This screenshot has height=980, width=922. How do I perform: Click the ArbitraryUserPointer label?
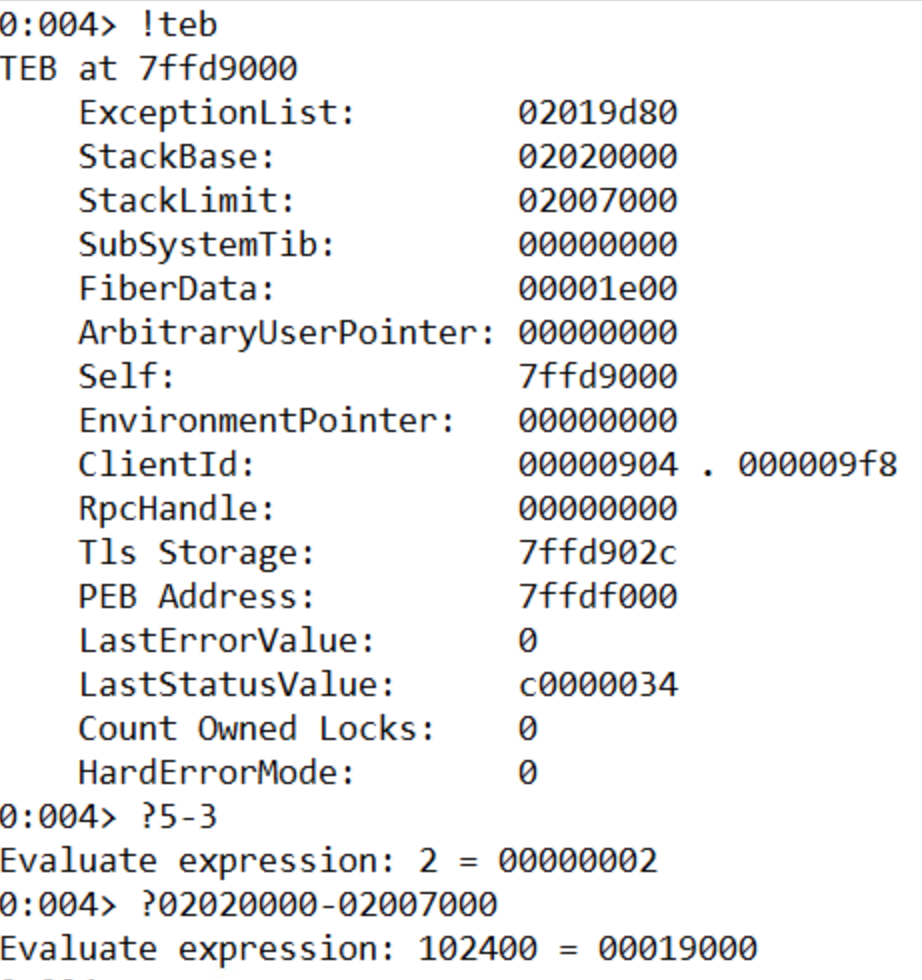click(x=287, y=333)
